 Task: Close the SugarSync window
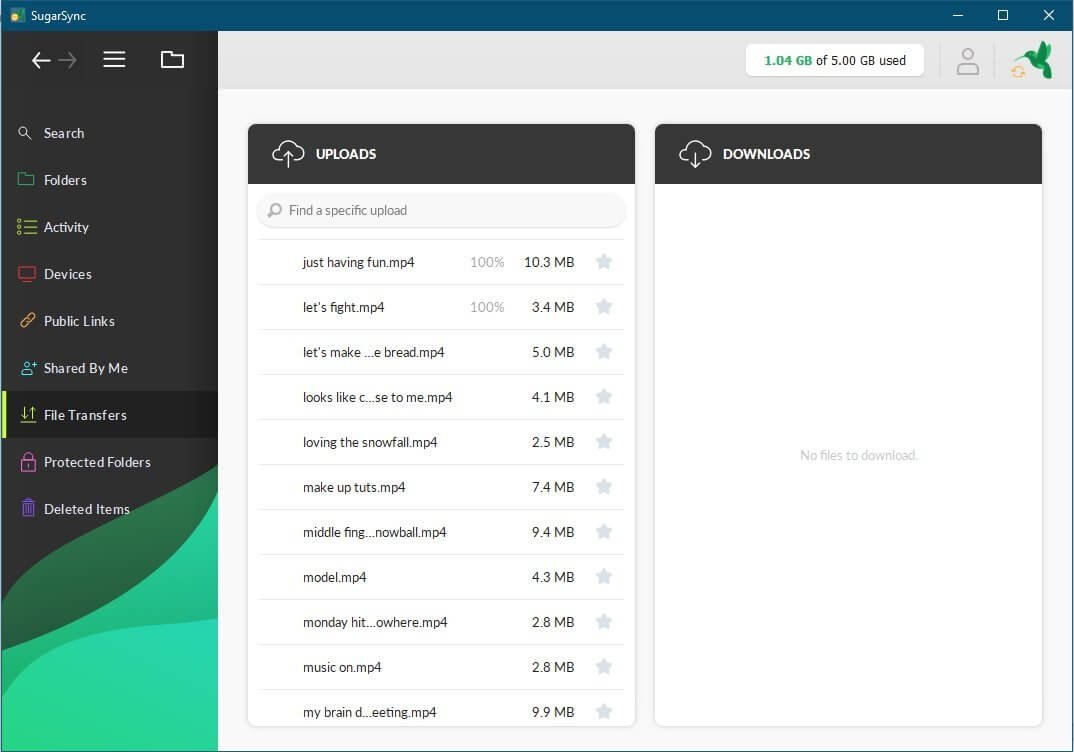(x=1049, y=15)
